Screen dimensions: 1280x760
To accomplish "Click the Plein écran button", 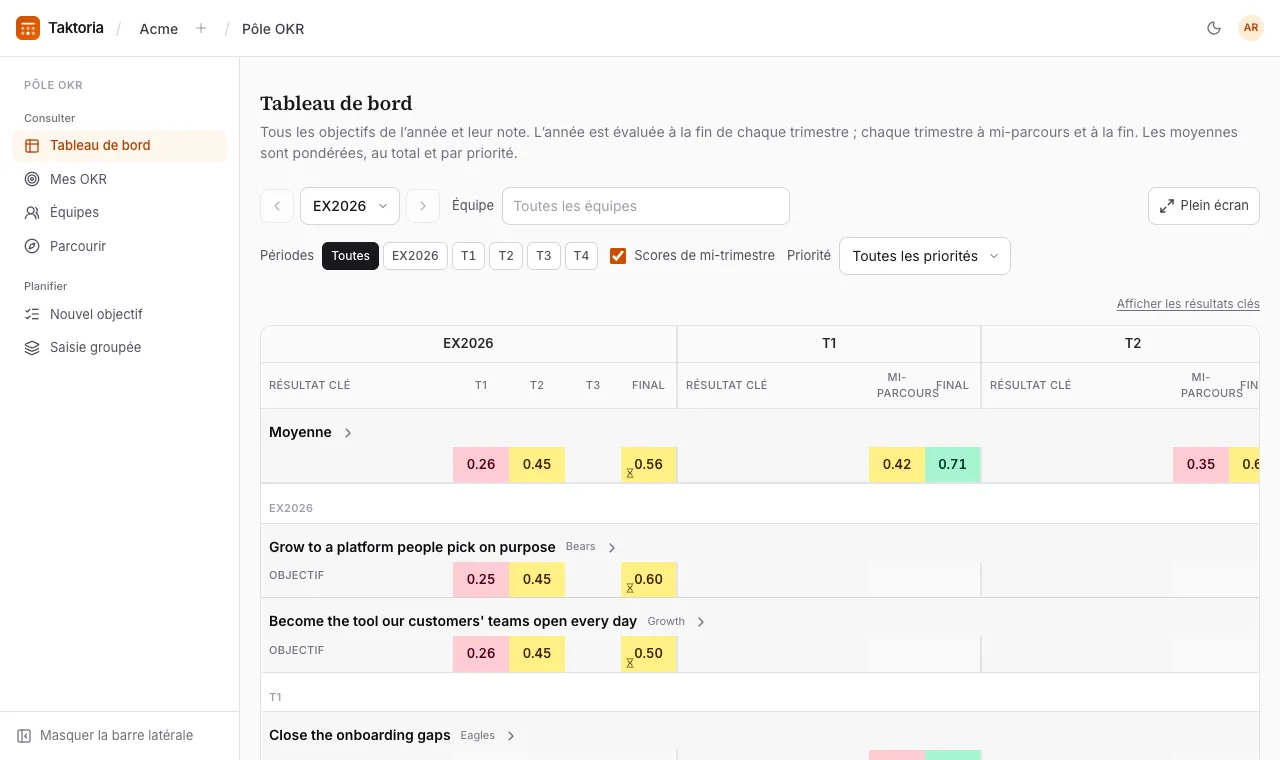I will click(x=1204, y=206).
